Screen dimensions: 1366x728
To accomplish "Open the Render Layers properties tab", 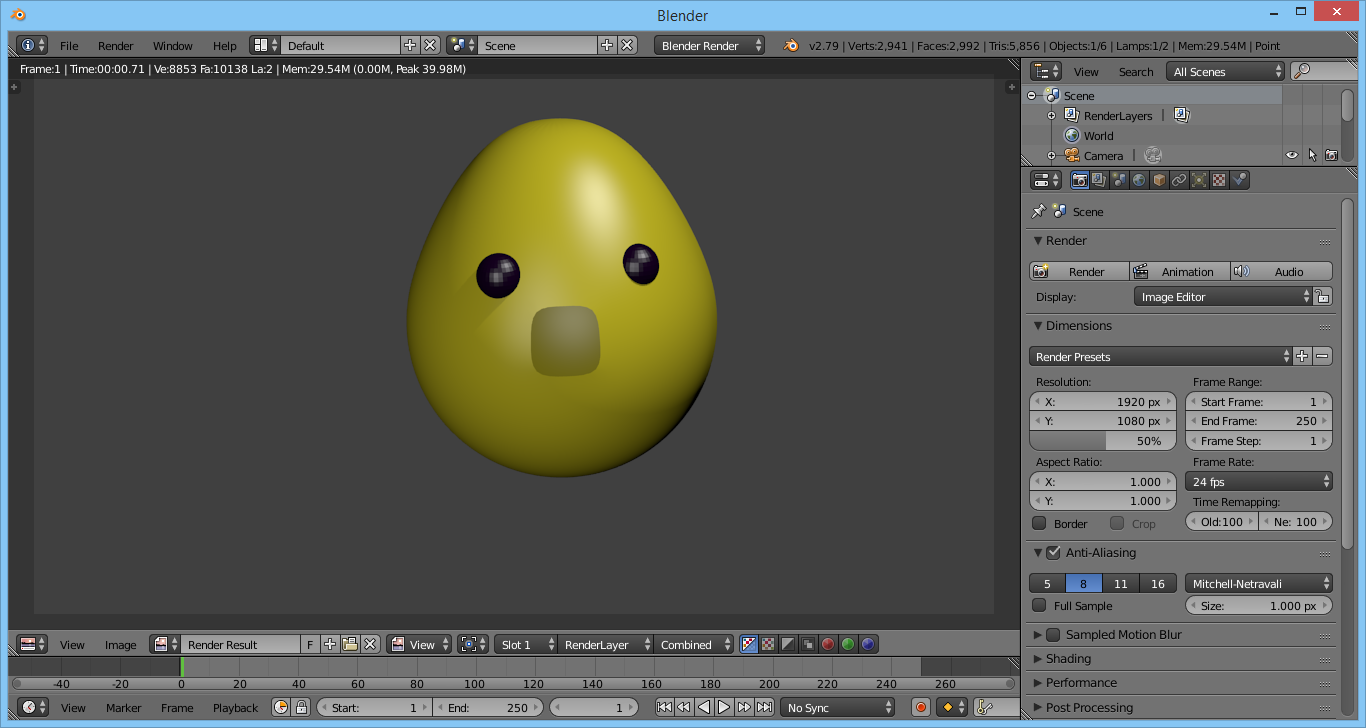I will click(x=1099, y=180).
